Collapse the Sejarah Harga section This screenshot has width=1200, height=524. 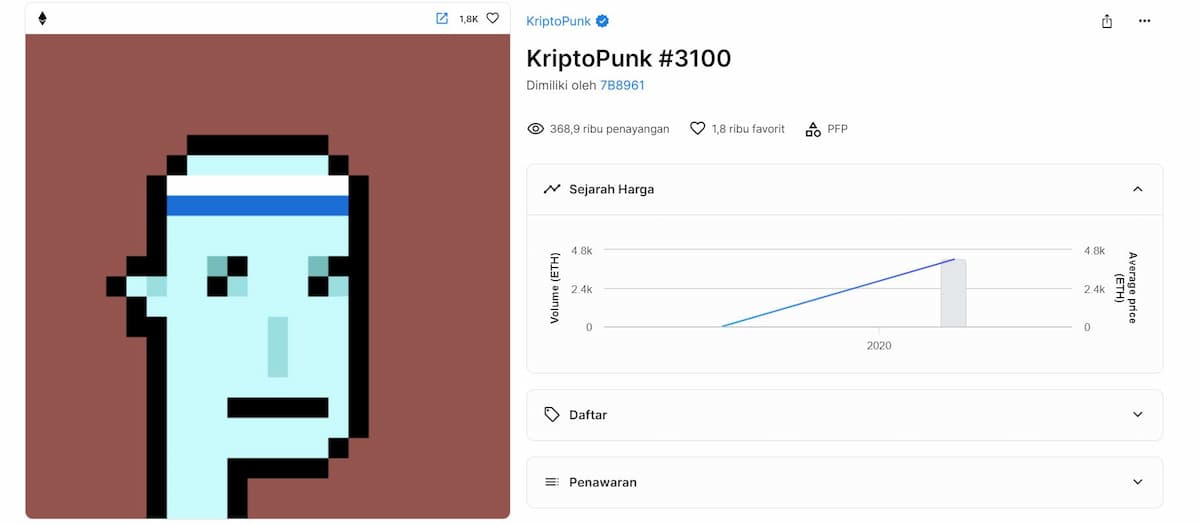(x=1137, y=189)
